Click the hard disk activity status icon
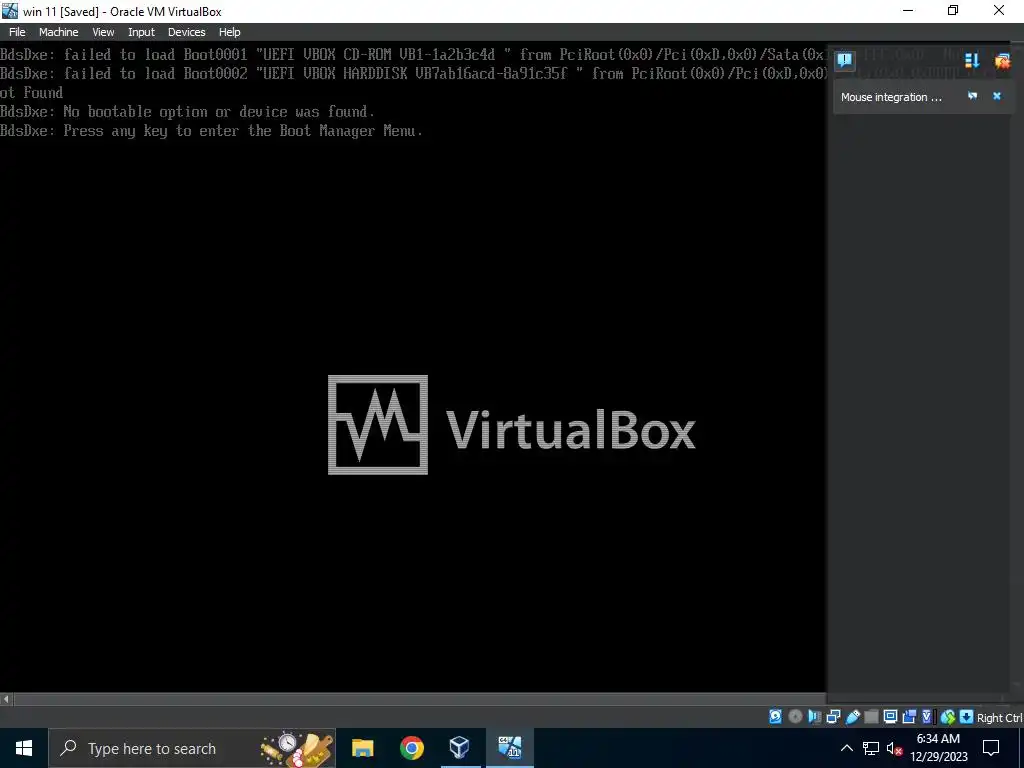Viewport: 1024px width, 768px height. (x=775, y=716)
